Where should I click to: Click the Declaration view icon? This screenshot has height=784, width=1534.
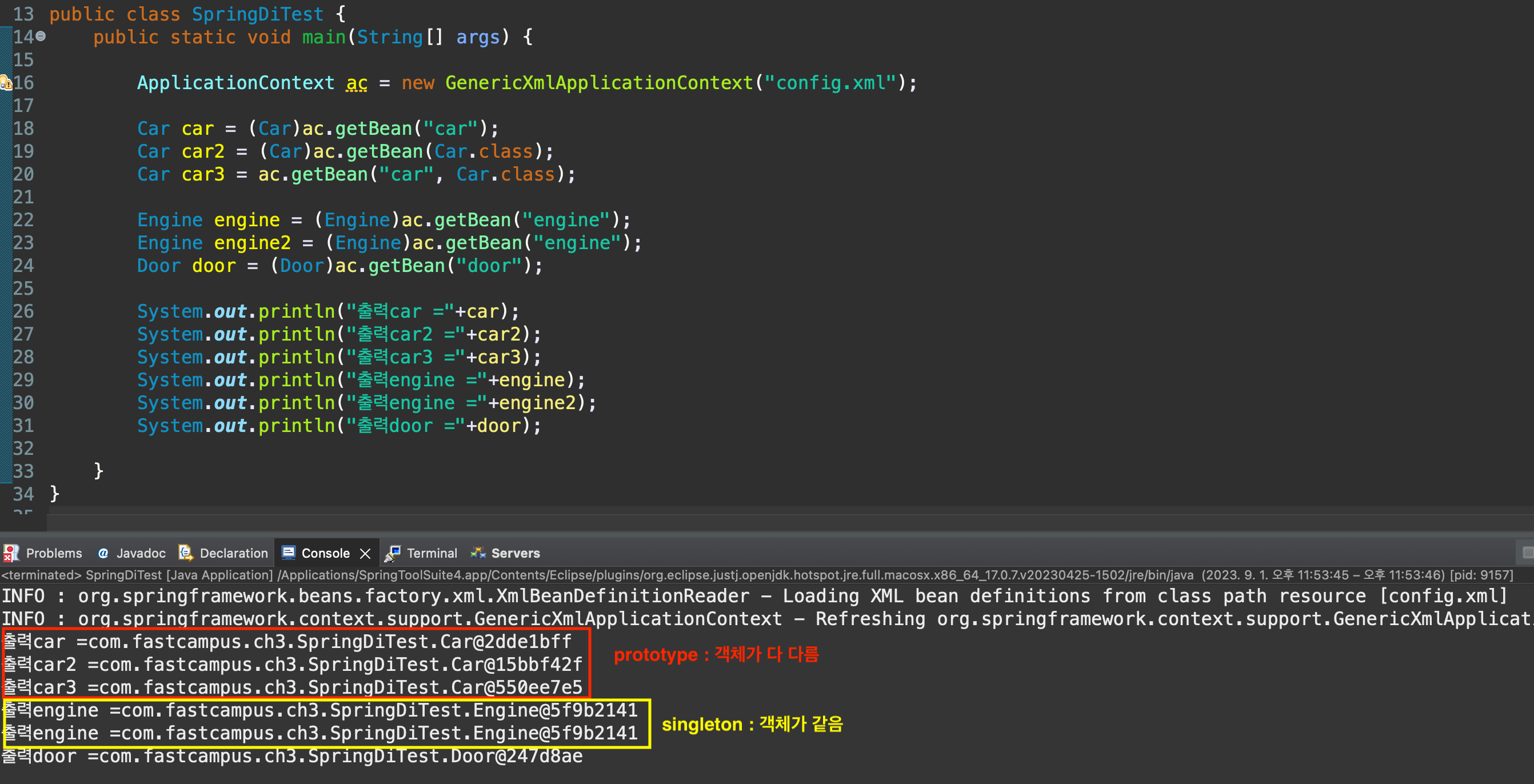(x=185, y=553)
